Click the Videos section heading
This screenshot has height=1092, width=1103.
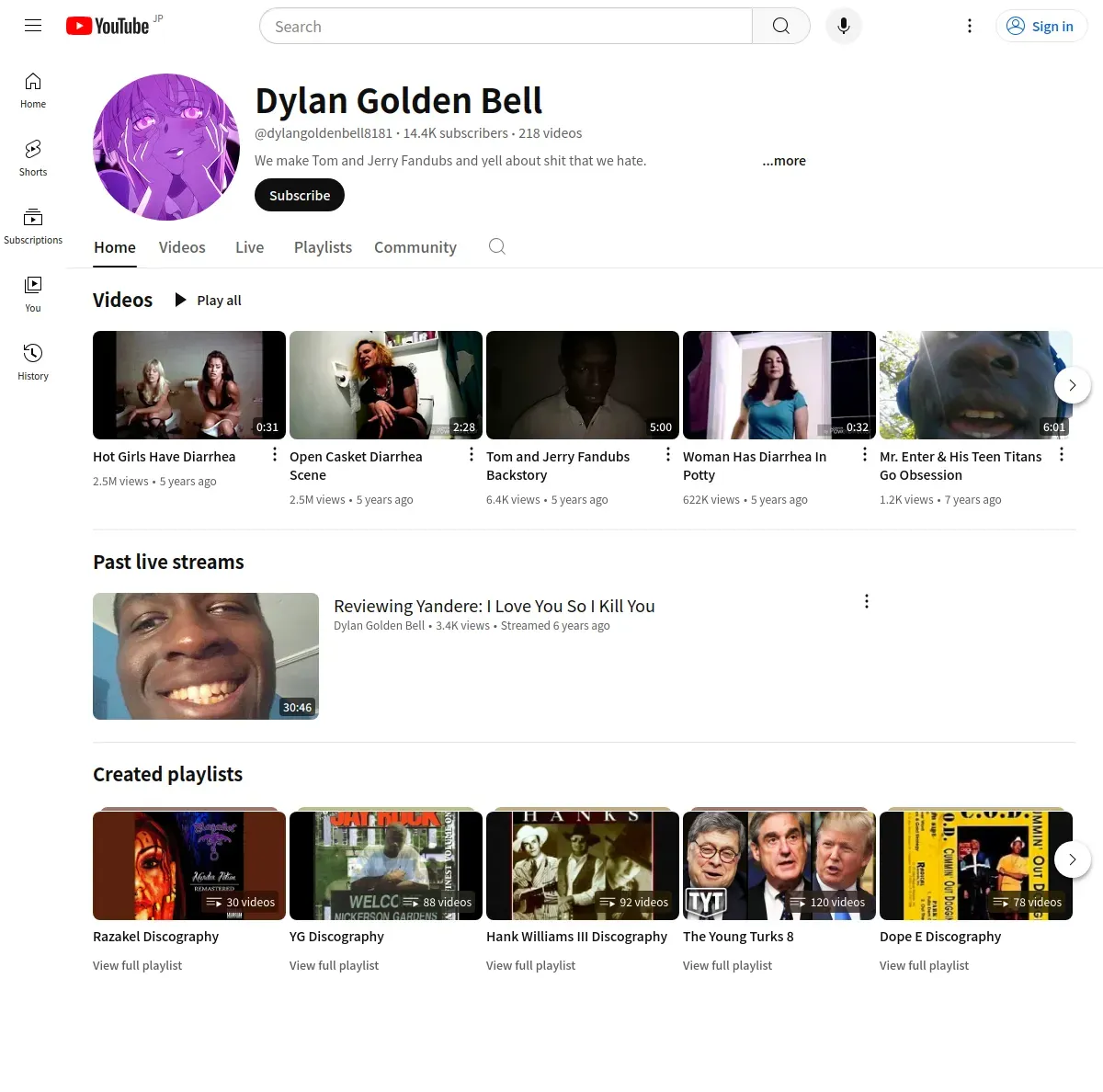pyautogui.click(x=123, y=300)
